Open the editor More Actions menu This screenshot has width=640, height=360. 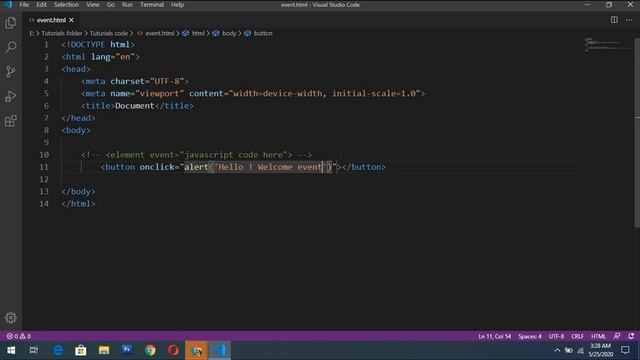pos(629,20)
